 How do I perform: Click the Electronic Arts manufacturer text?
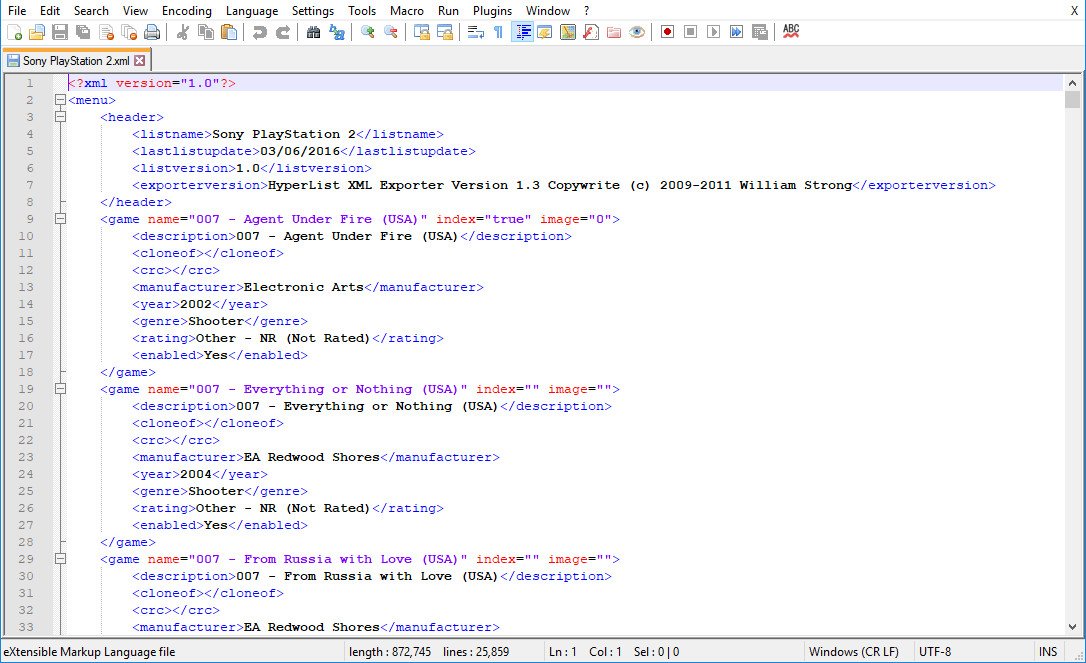point(303,287)
